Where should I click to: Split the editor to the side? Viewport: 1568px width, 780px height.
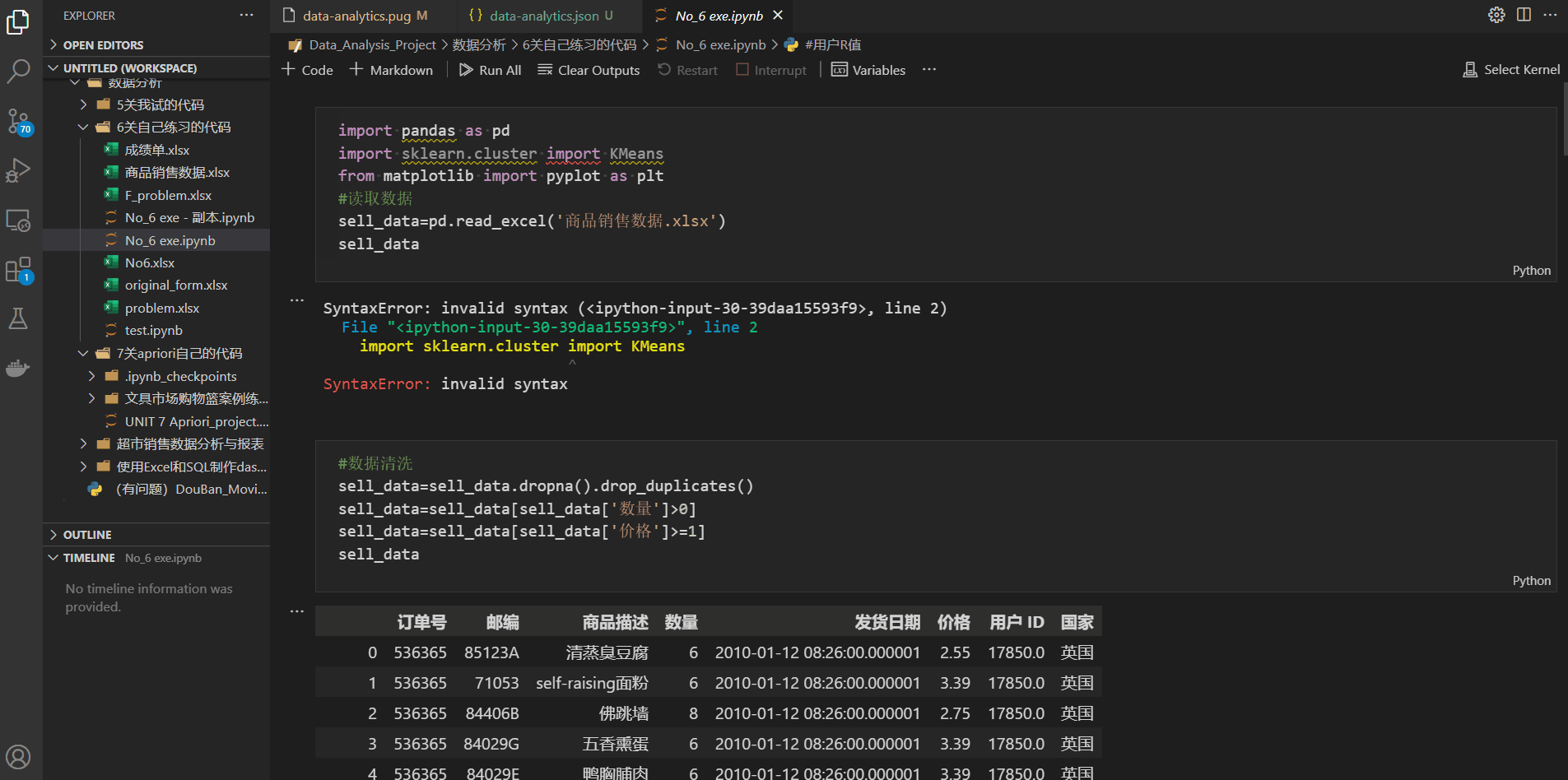point(1524,15)
